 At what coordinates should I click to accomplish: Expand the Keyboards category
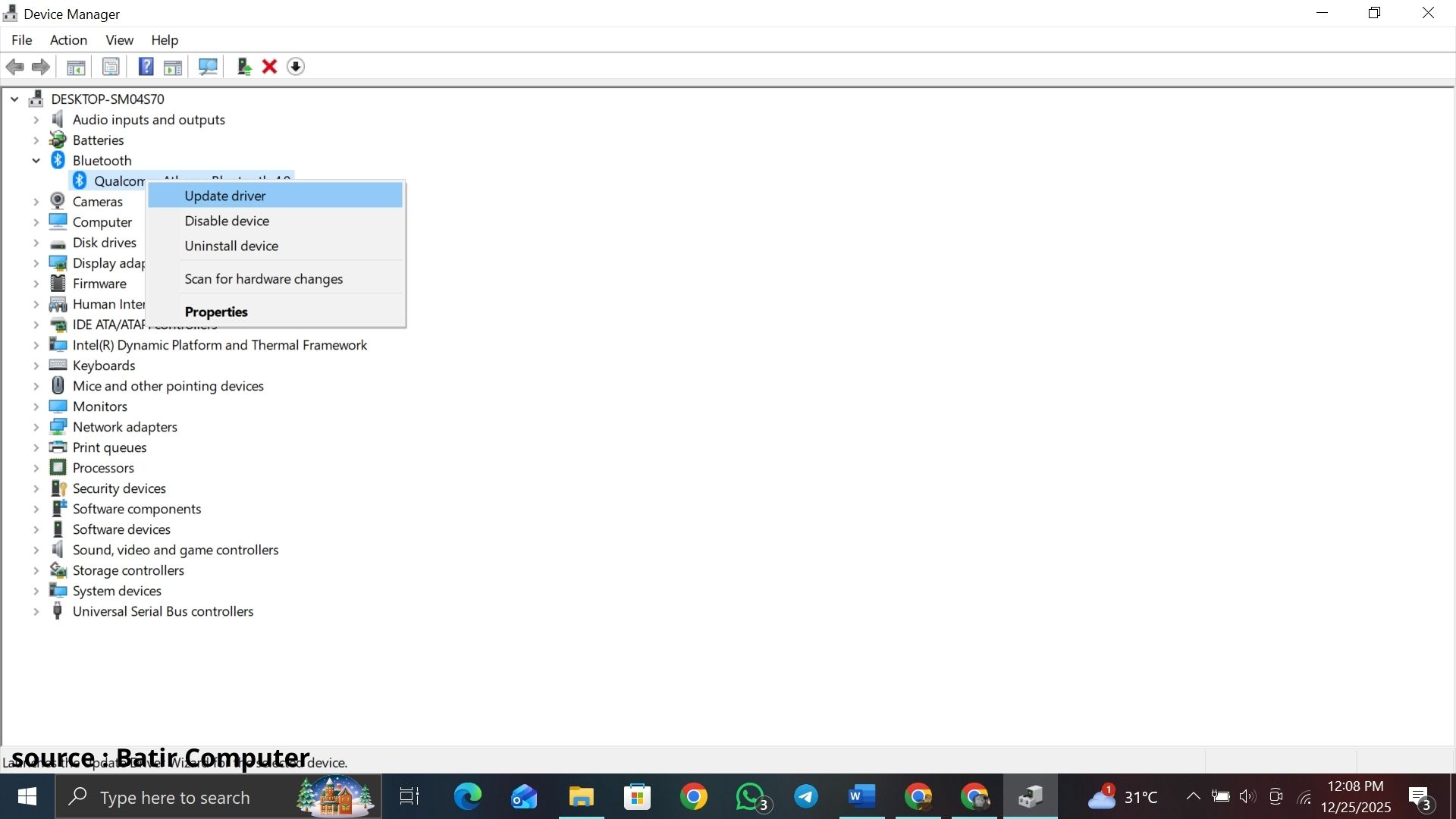tap(36, 366)
